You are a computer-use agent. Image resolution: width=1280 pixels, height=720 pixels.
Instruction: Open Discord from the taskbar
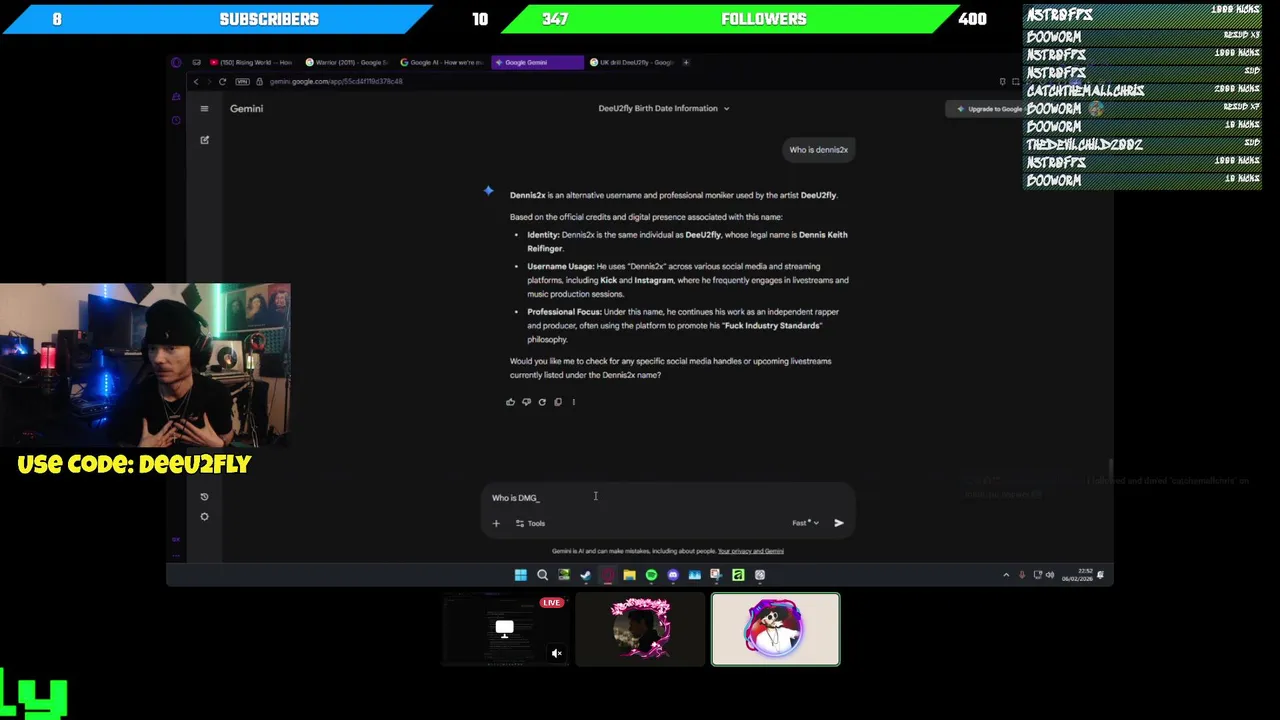[x=673, y=575]
